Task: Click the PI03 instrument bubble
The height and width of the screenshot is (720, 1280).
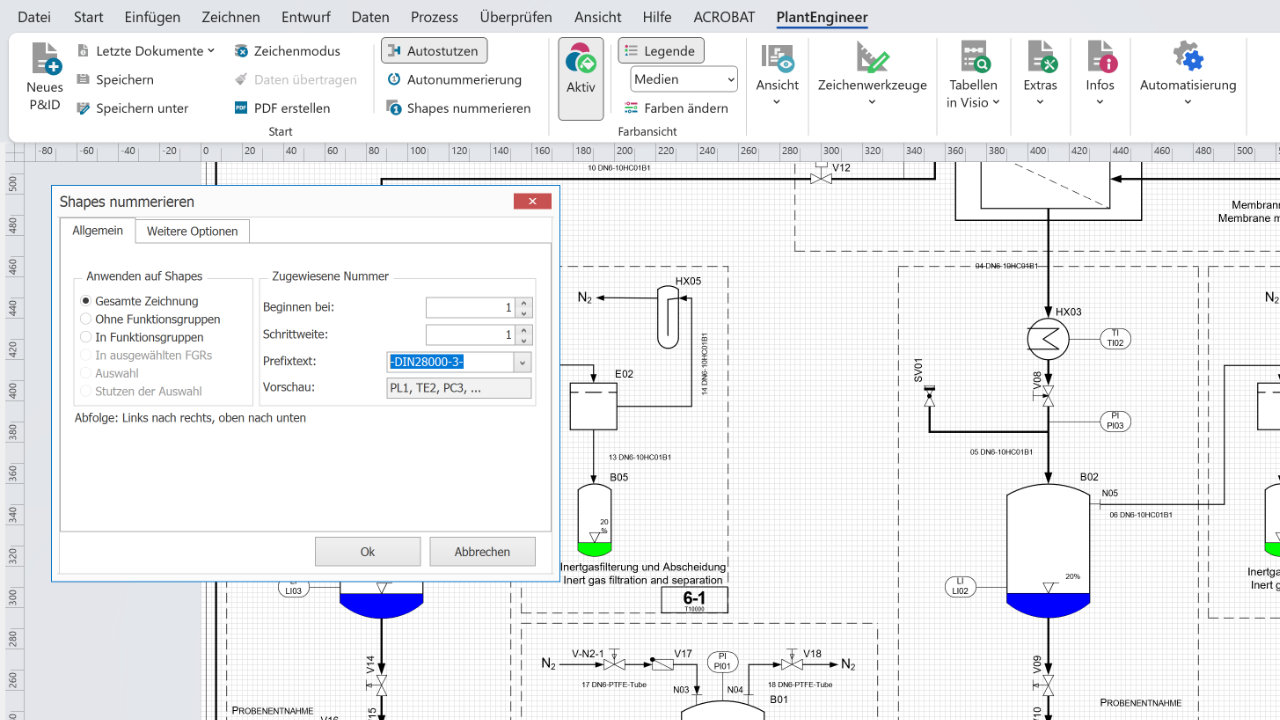Action: [x=1115, y=420]
